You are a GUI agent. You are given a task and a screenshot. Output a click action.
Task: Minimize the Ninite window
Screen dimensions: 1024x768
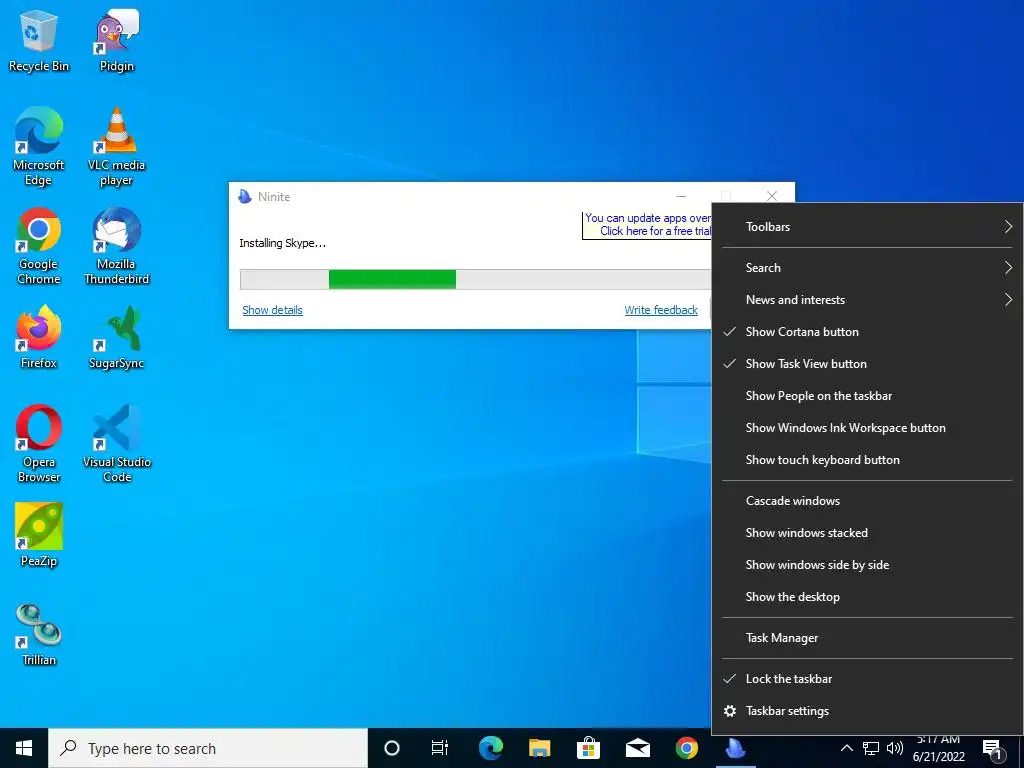coord(681,196)
